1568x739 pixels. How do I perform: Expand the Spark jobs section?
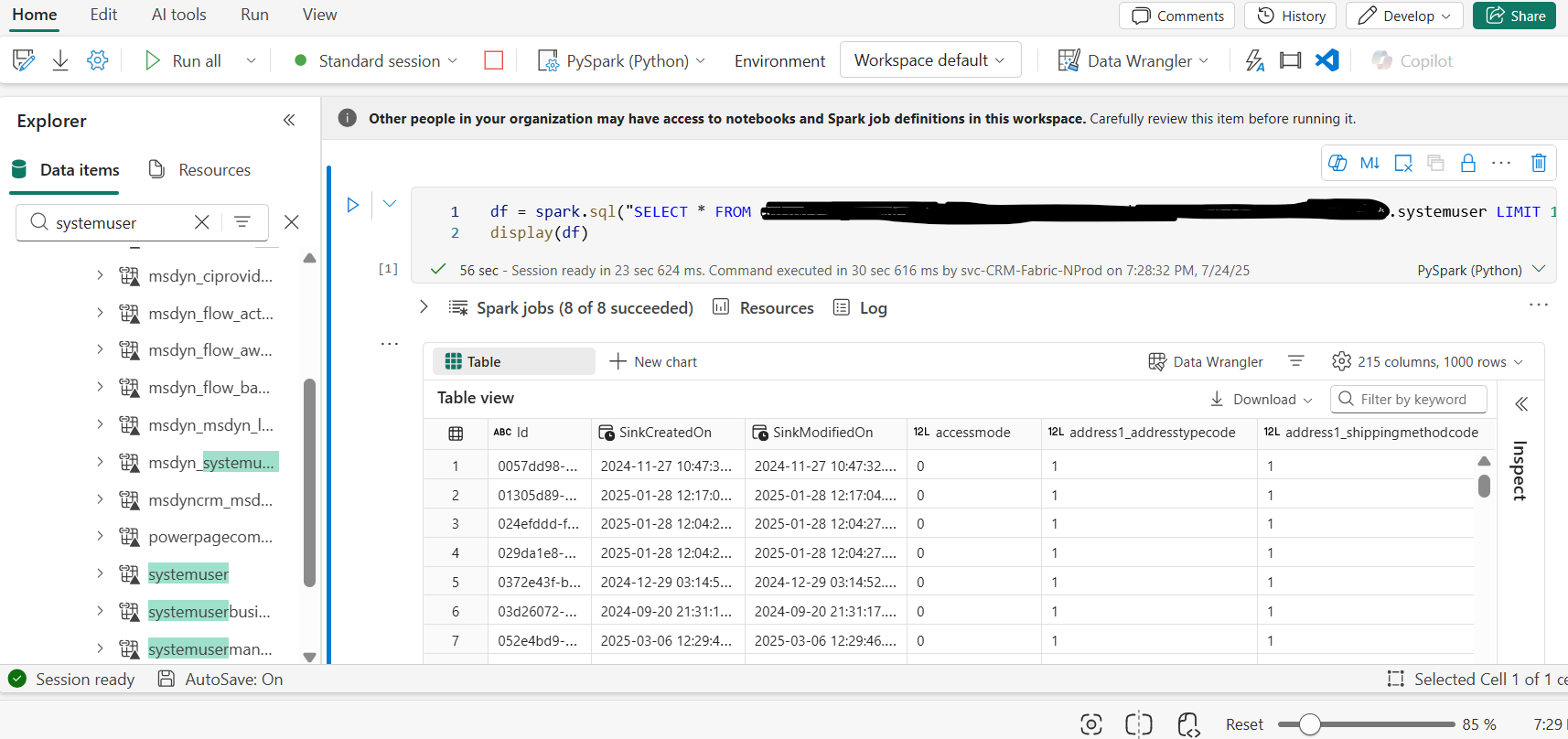coord(424,307)
